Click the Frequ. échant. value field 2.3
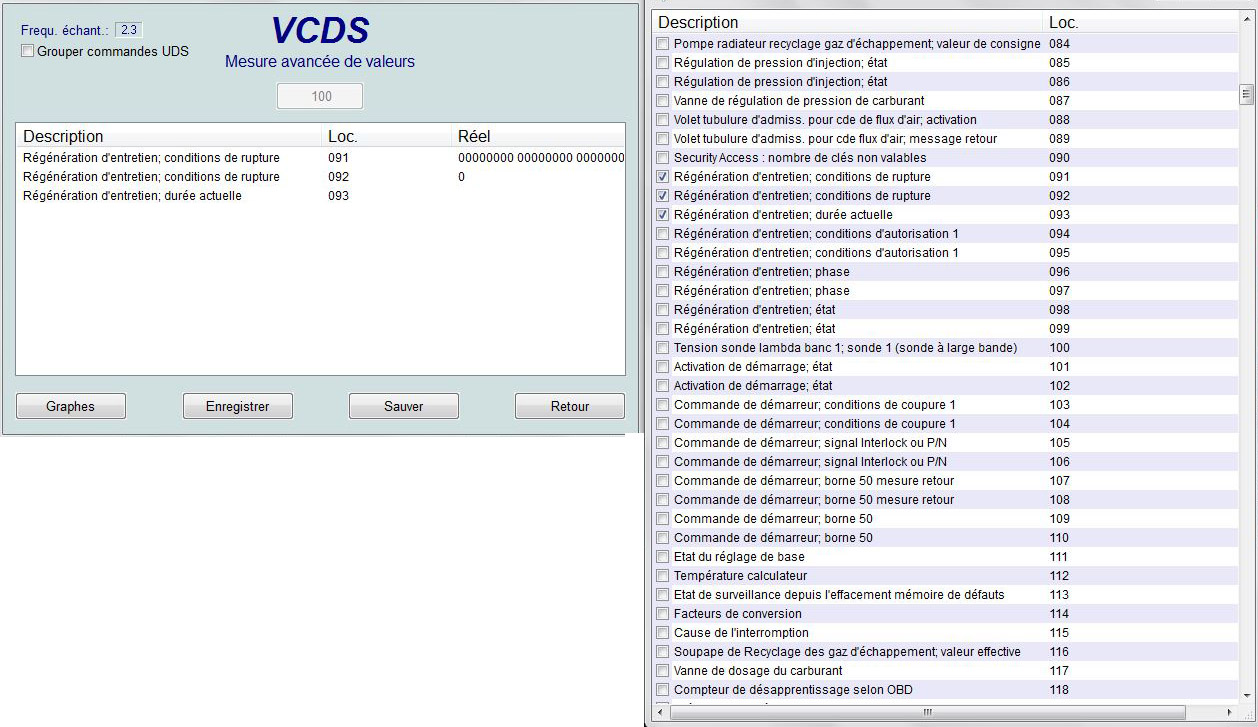This screenshot has width=1258, height=727. pos(129,30)
